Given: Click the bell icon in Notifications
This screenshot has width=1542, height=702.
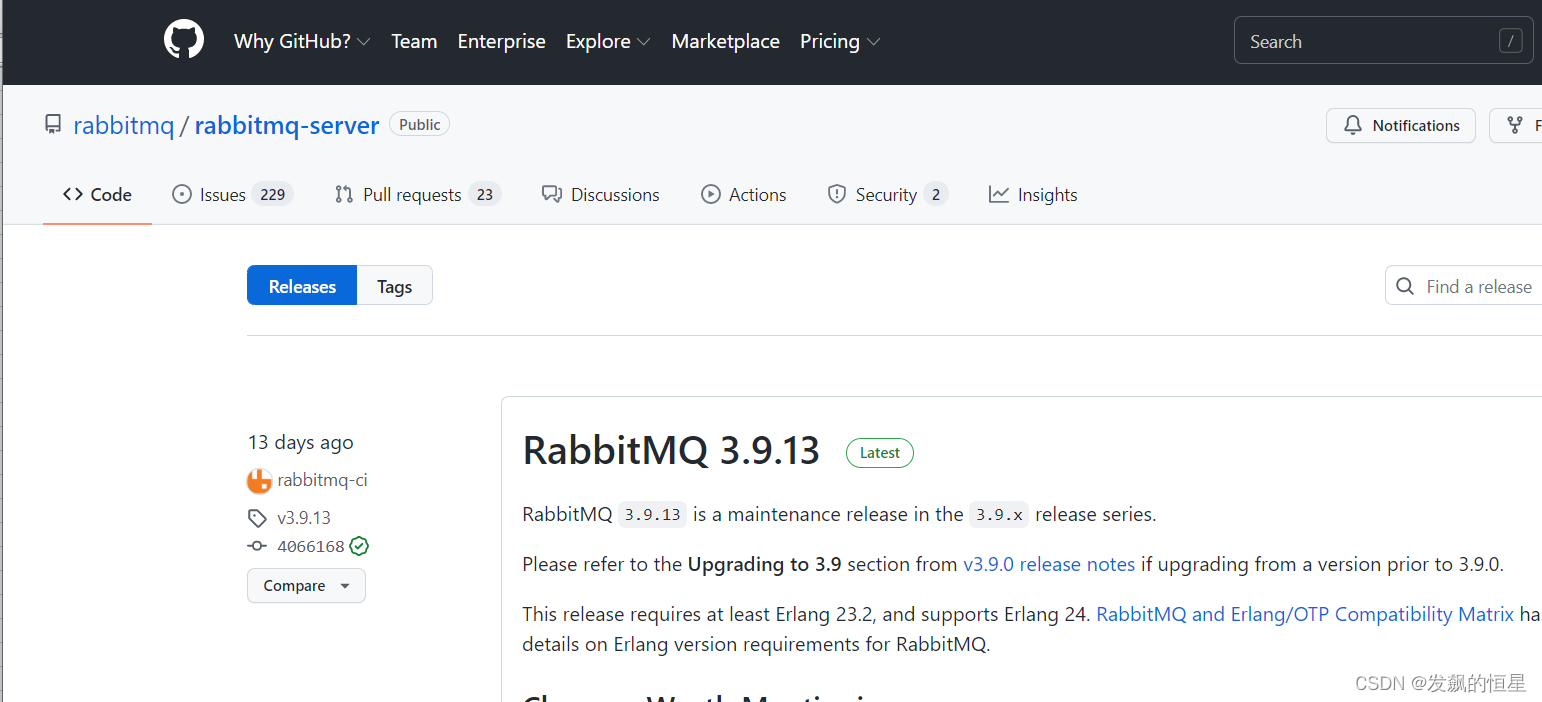Looking at the screenshot, I should [1353, 125].
